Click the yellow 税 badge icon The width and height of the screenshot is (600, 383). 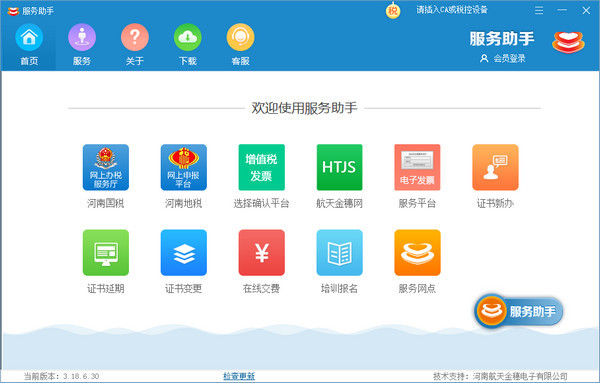tap(393, 11)
